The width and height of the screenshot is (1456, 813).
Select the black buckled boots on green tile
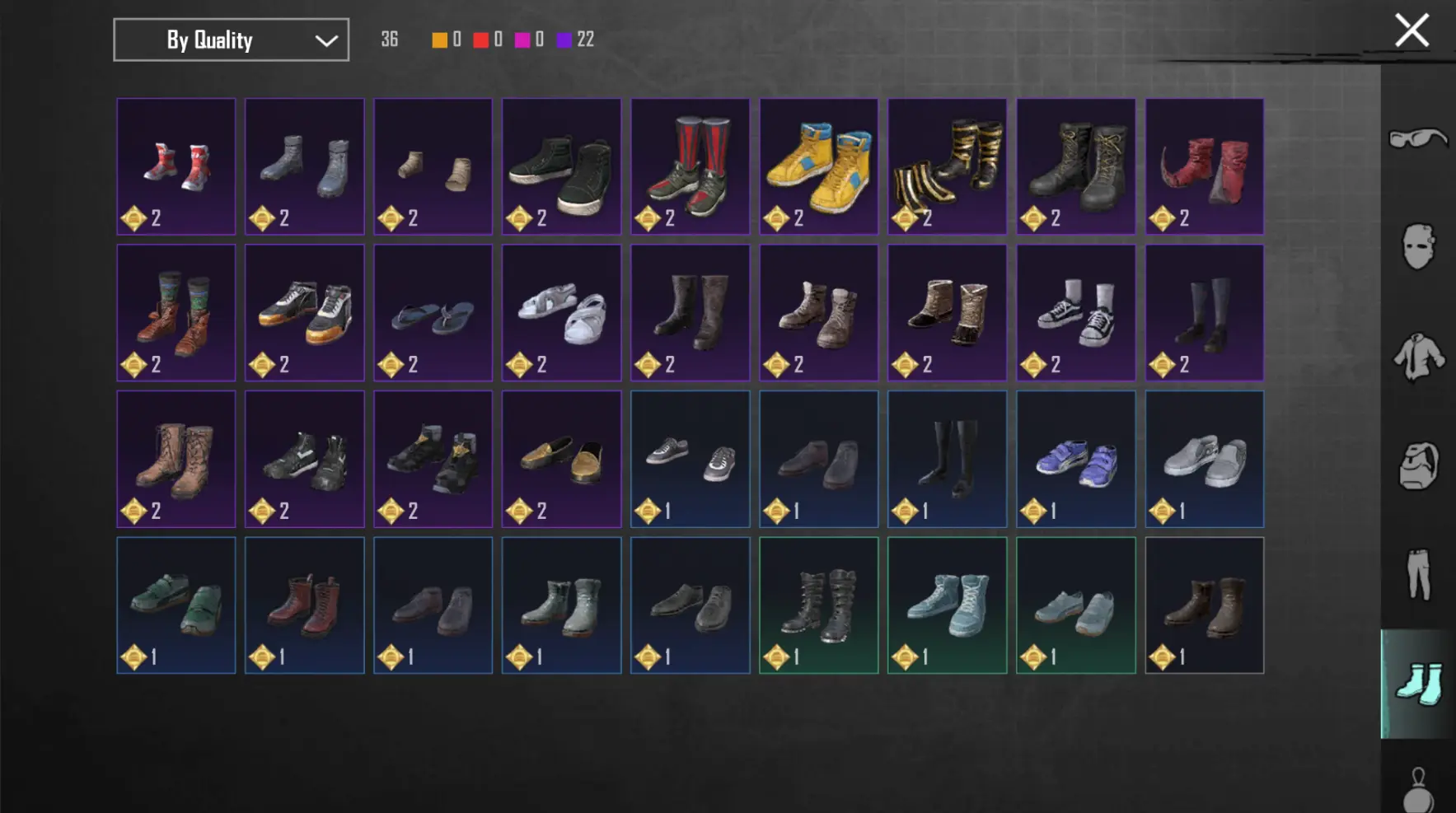pos(818,605)
